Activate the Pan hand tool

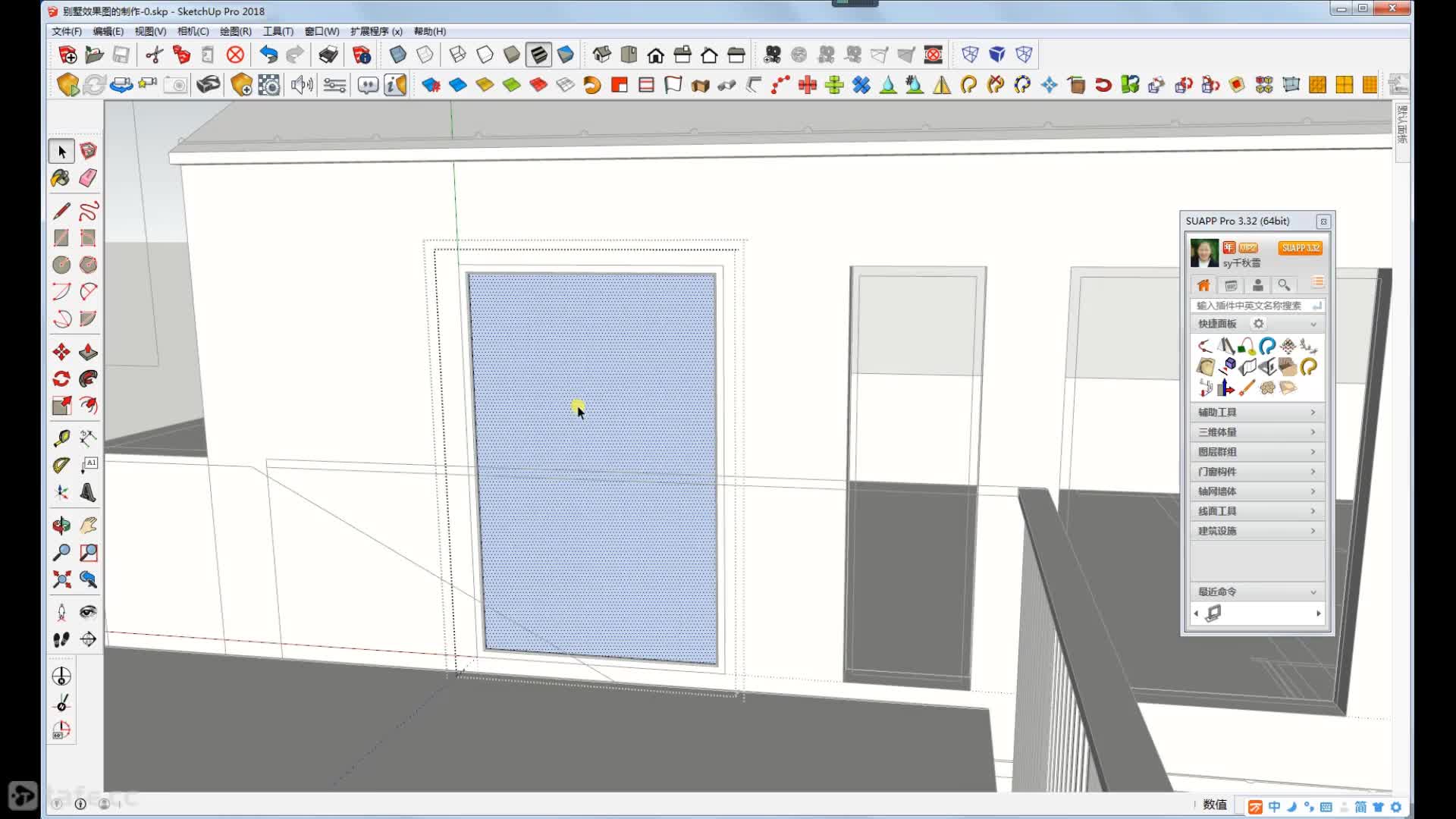88,525
